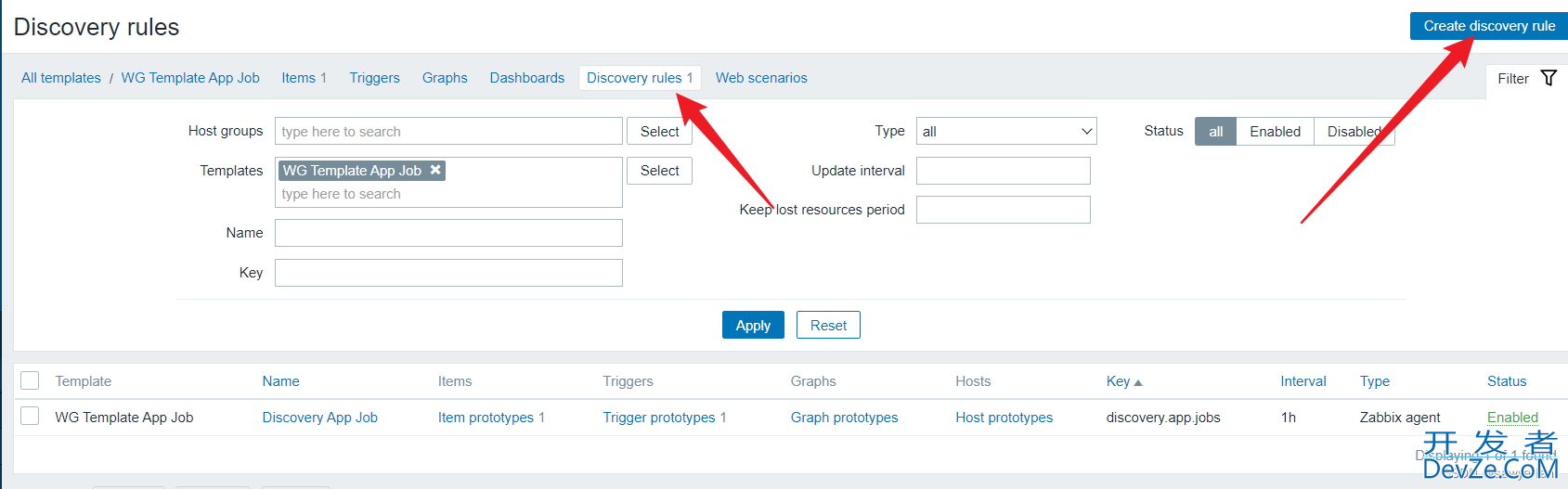Remove the WG Template App Job tag
This screenshot has width=1568, height=489.
[435, 170]
